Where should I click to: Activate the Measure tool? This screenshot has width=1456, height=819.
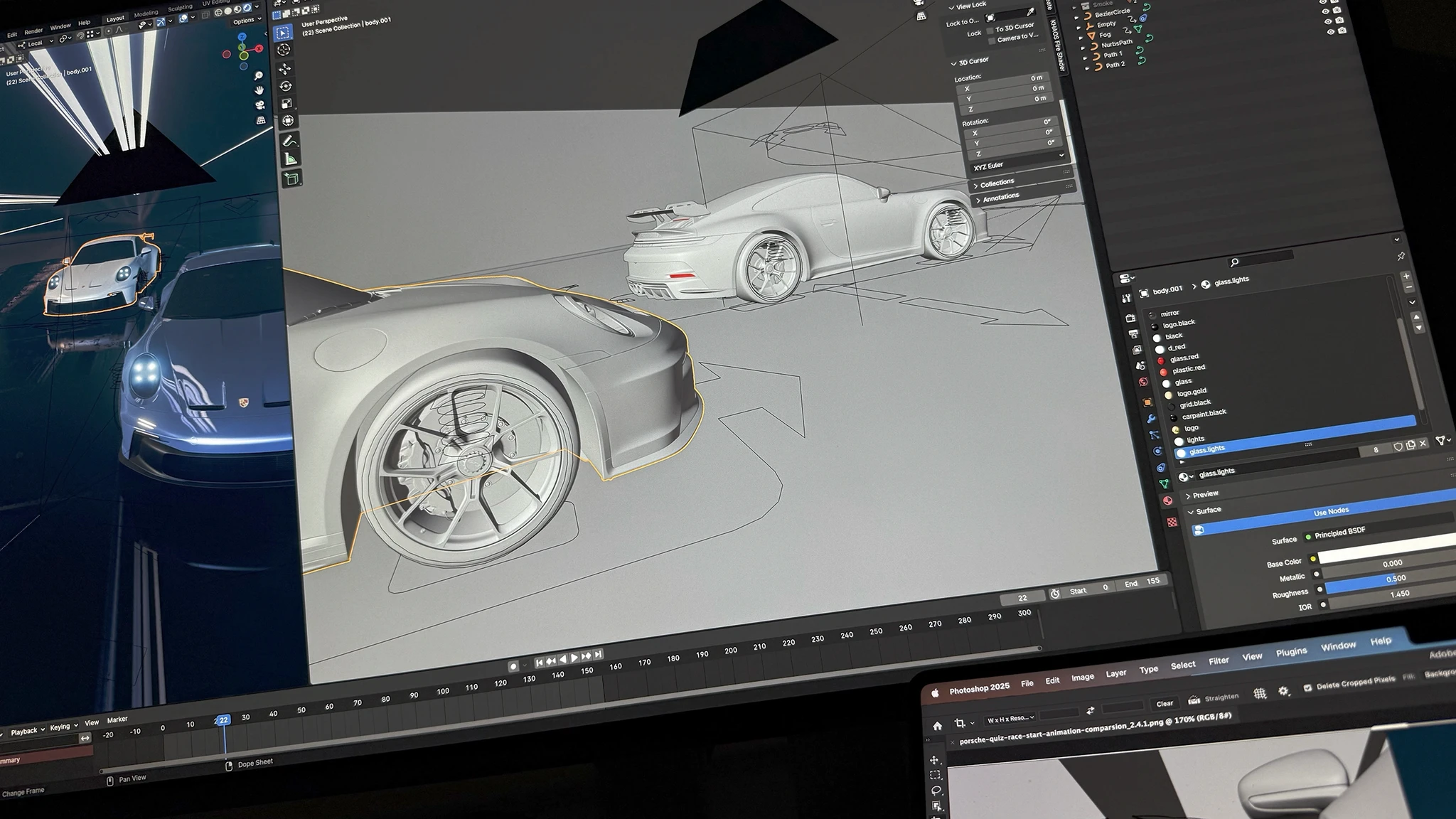pos(291,159)
